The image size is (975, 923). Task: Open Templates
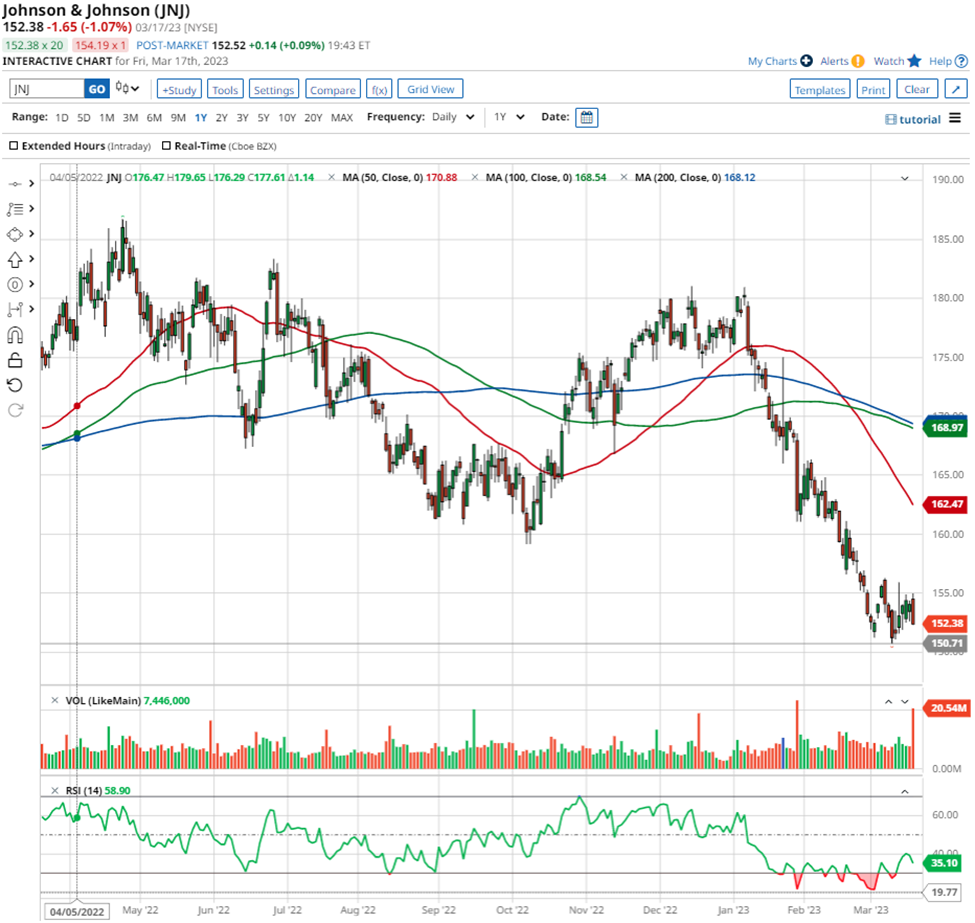(x=820, y=89)
